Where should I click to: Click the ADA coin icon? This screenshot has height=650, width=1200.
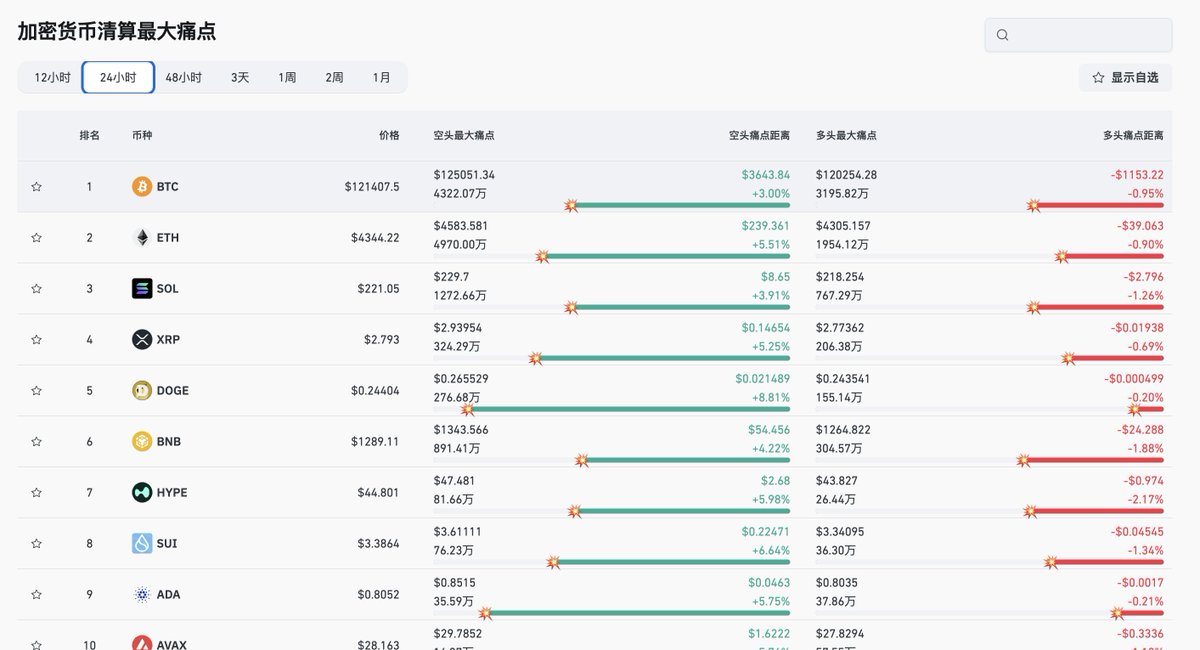(142, 595)
